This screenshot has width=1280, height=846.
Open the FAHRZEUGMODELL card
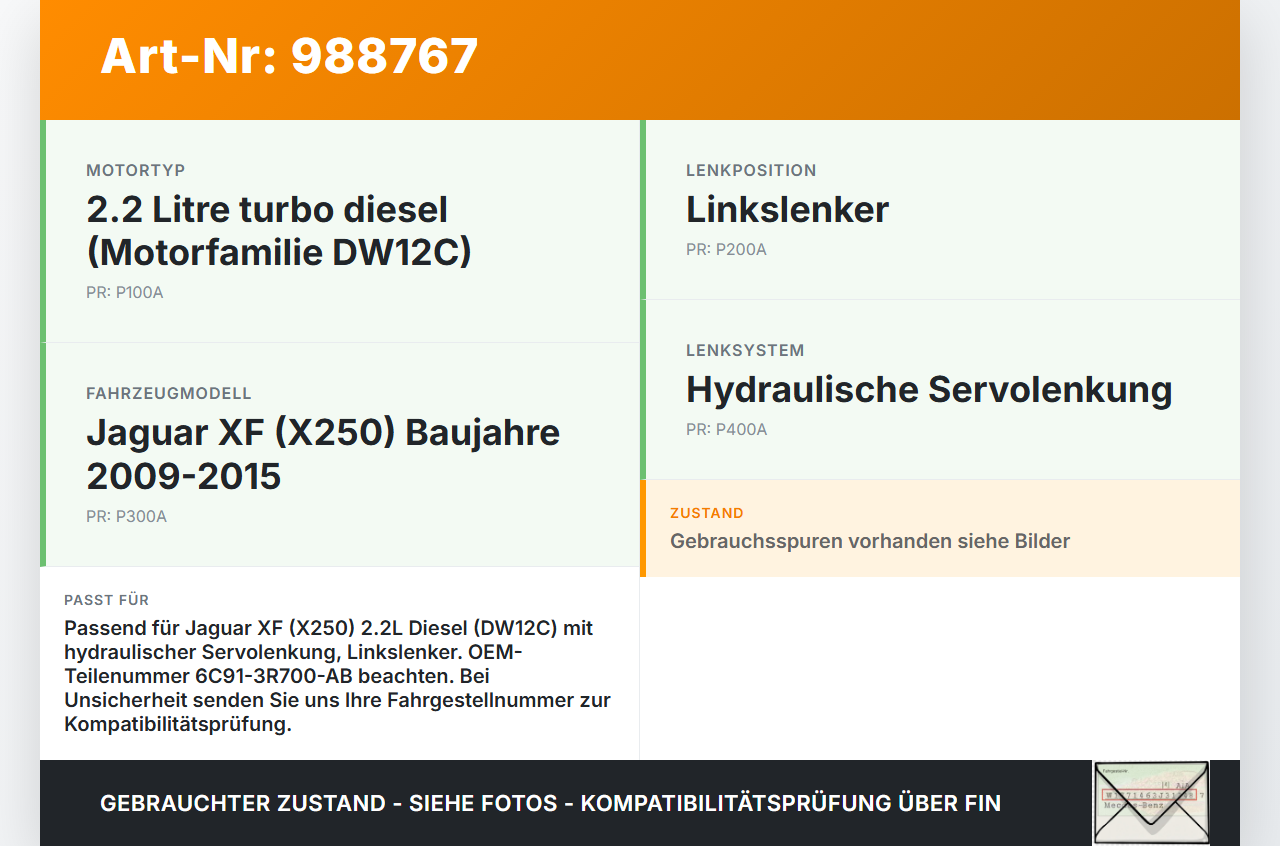click(340, 455)
